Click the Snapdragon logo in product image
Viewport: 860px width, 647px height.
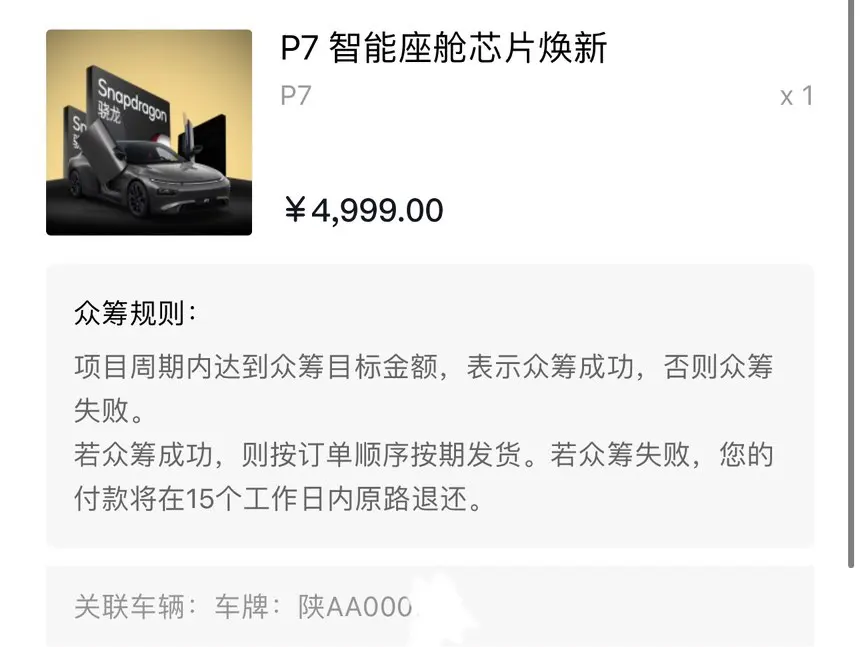132,99
